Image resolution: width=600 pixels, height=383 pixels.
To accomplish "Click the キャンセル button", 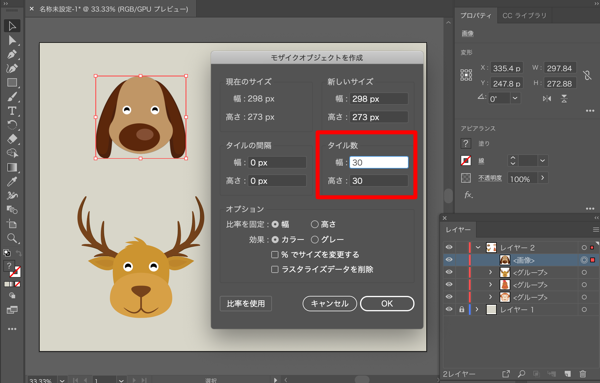I will pos(329,303).
